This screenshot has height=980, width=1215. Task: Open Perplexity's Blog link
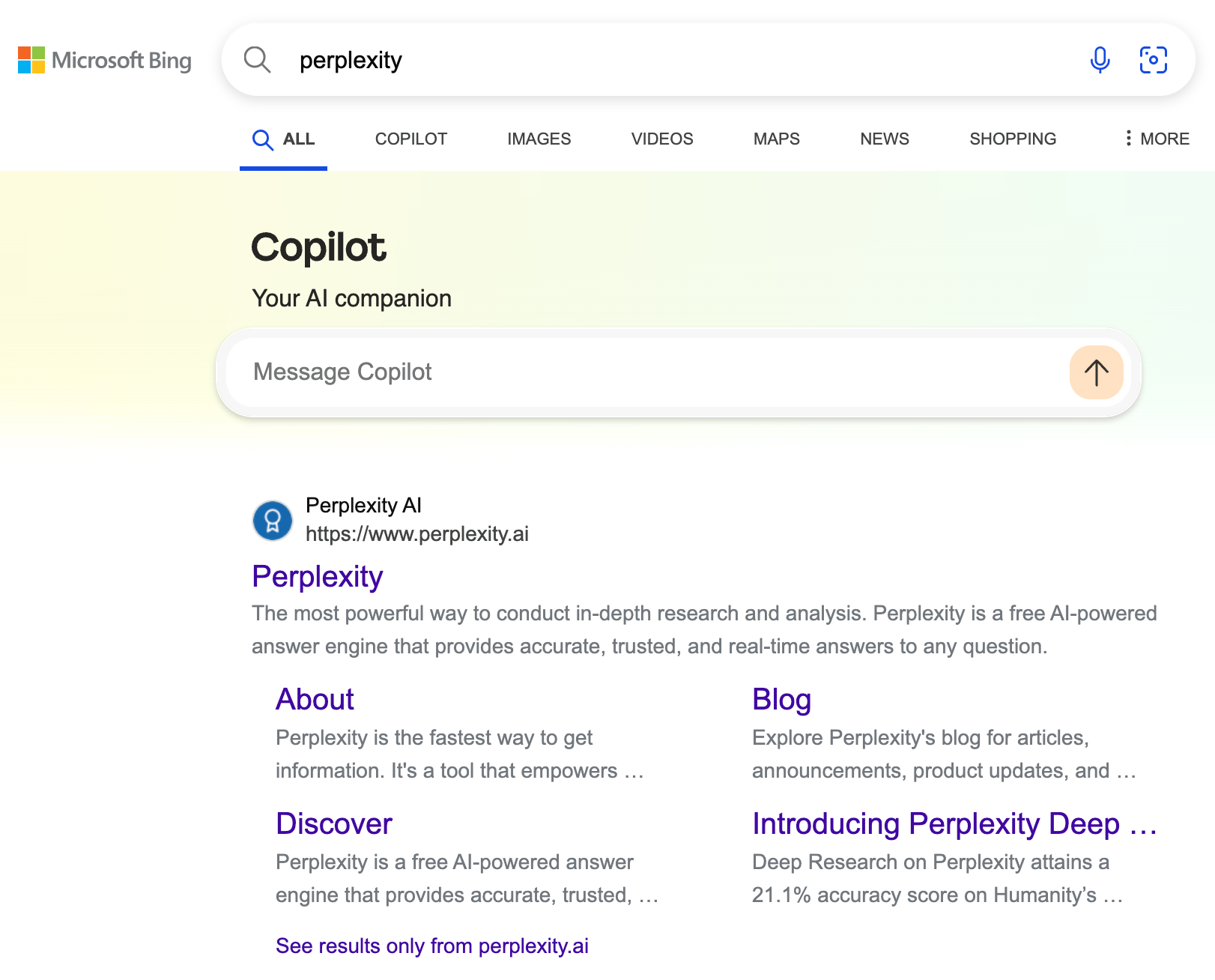pos(782,699)
